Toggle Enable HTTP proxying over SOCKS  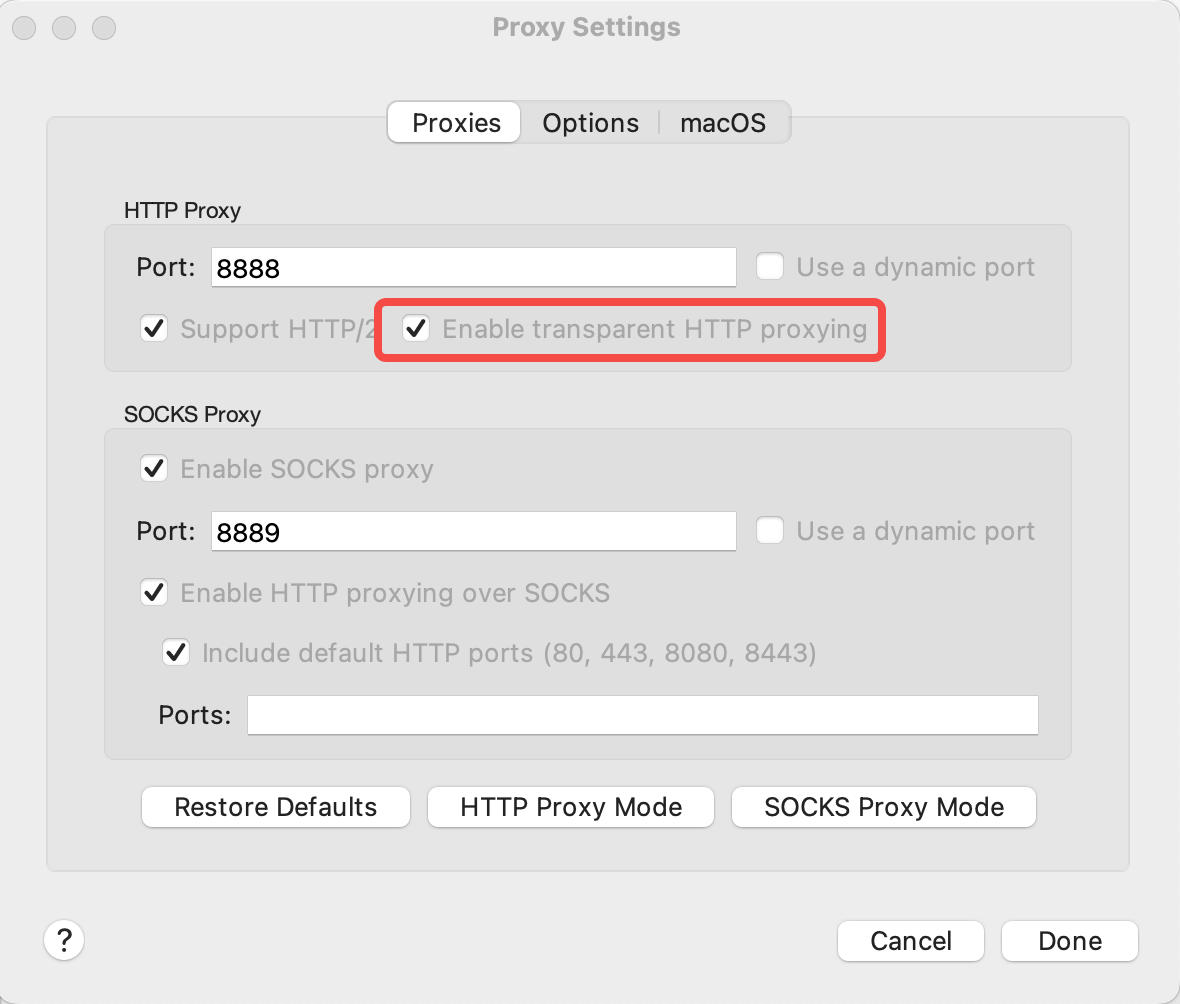tap(154, 592)
